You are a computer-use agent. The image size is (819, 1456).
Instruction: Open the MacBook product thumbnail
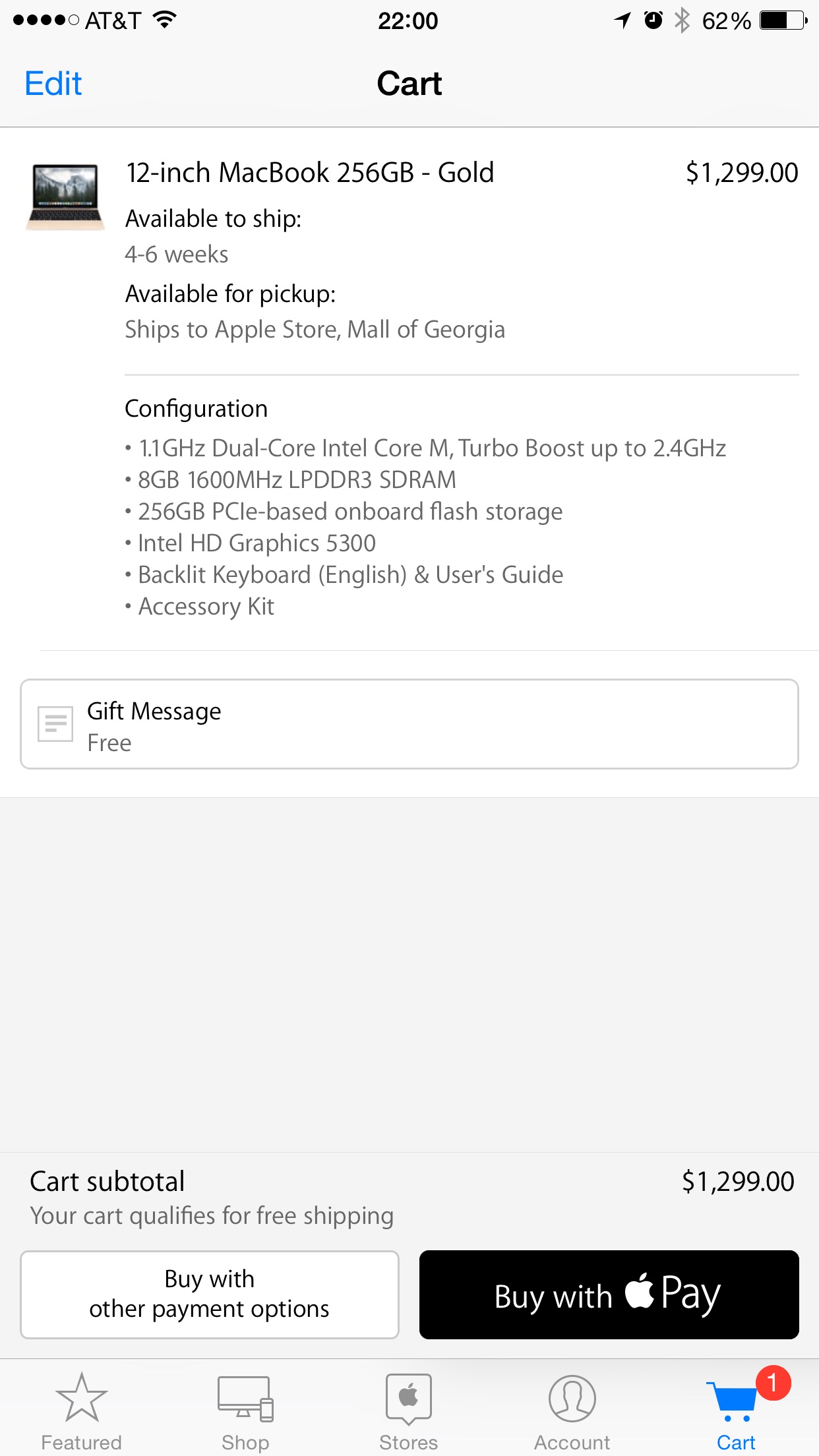pyautogui.click(x=65, y=197)
